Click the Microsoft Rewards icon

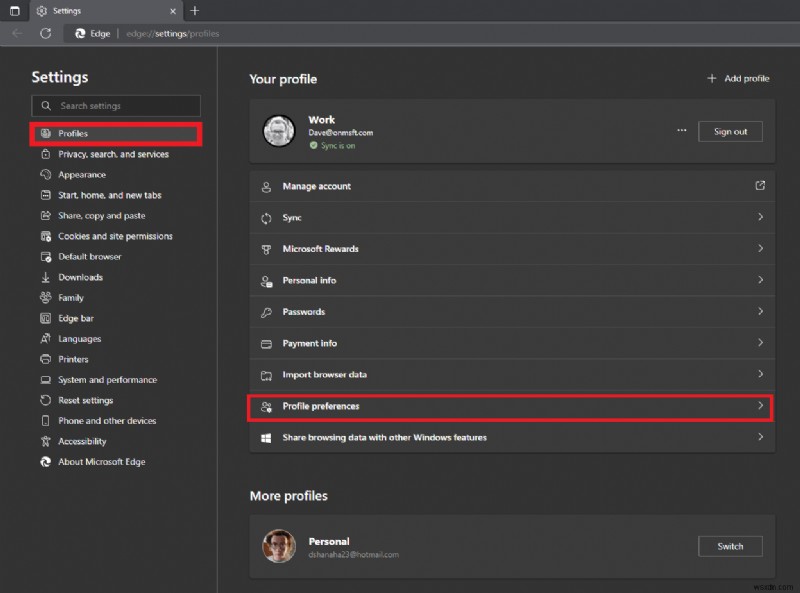265,248
